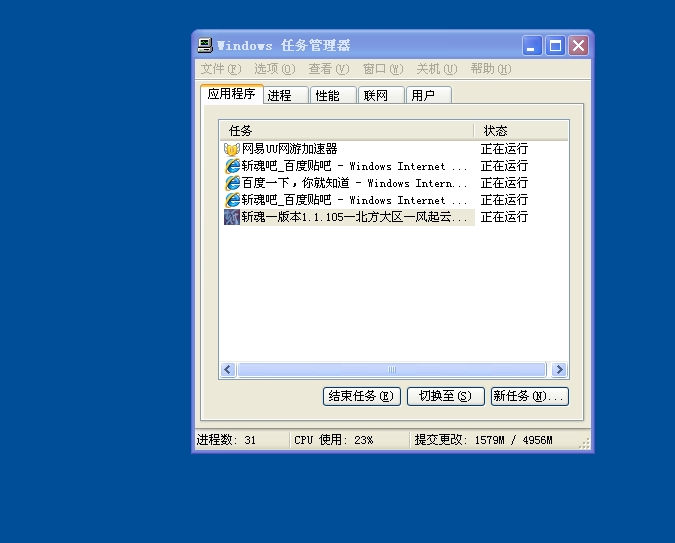Select the 应用程序 tab
The height and width of the screenshot is (543, 675).
point(232,94)
